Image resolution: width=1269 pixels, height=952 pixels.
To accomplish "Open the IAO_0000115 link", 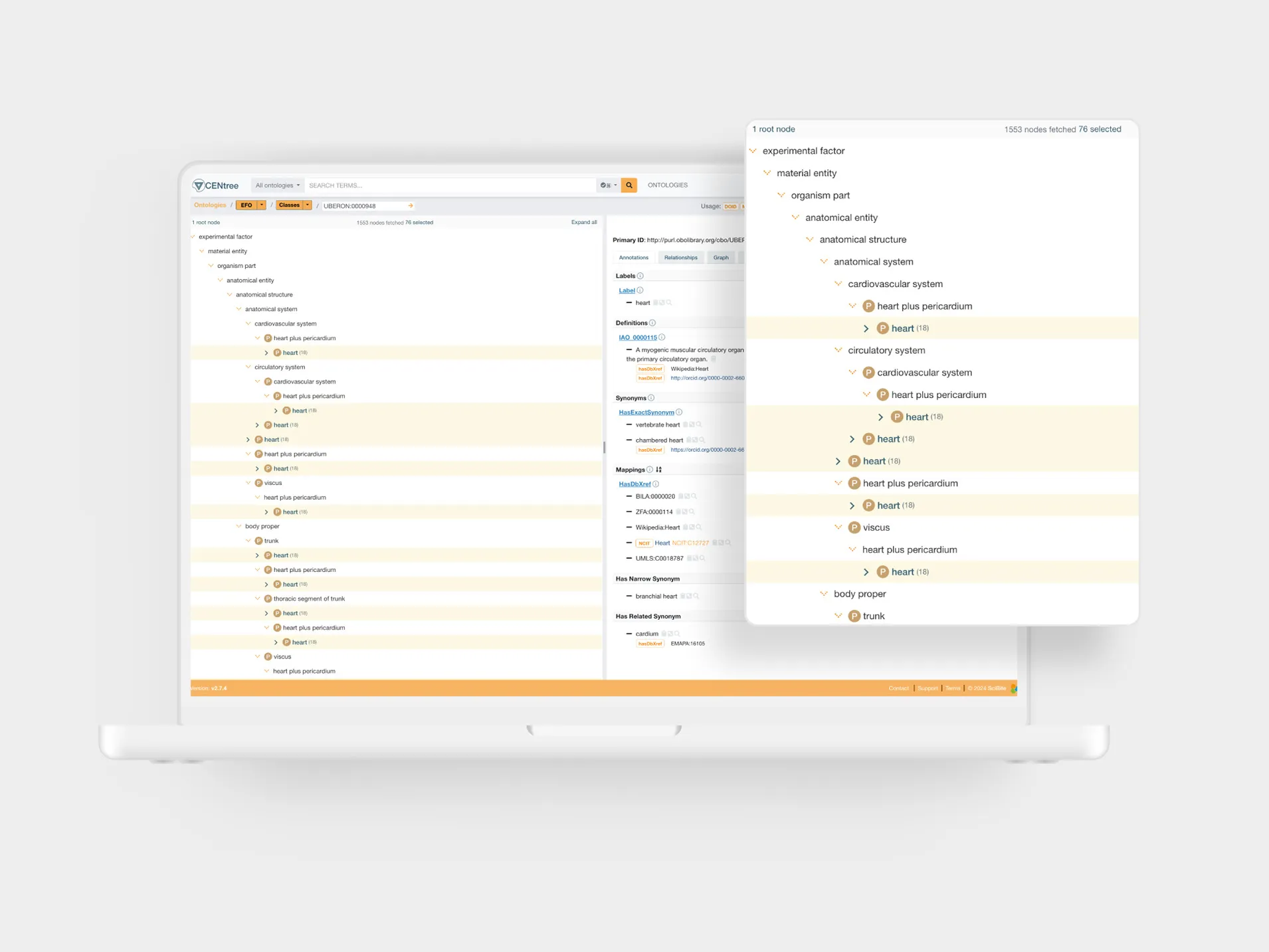I will 638,337.
